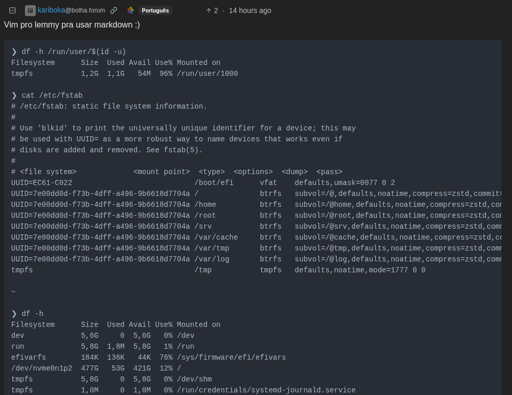Click the 'defaults,umask=0077 0 2' options
The width and height of the screenshot is (512, 395).
tap(345, 183)
